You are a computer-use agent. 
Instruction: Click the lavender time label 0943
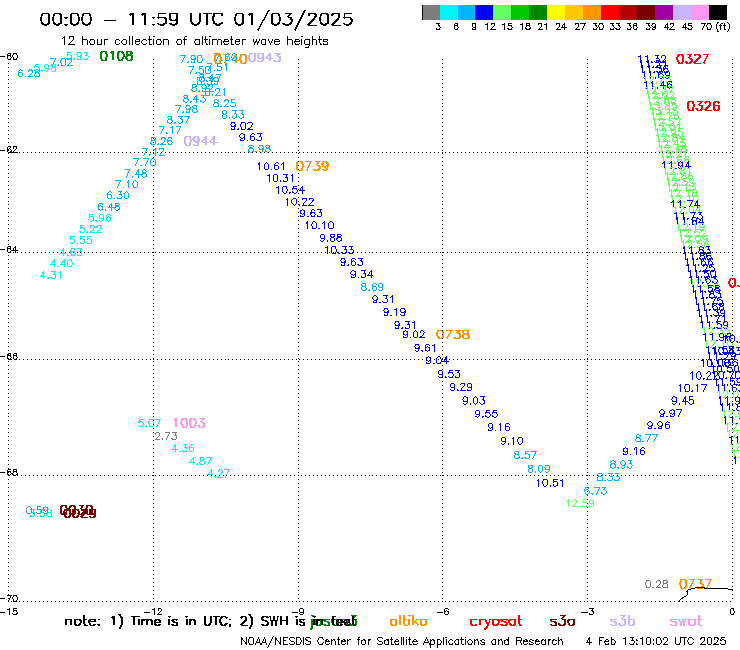(x=265, y=58)
